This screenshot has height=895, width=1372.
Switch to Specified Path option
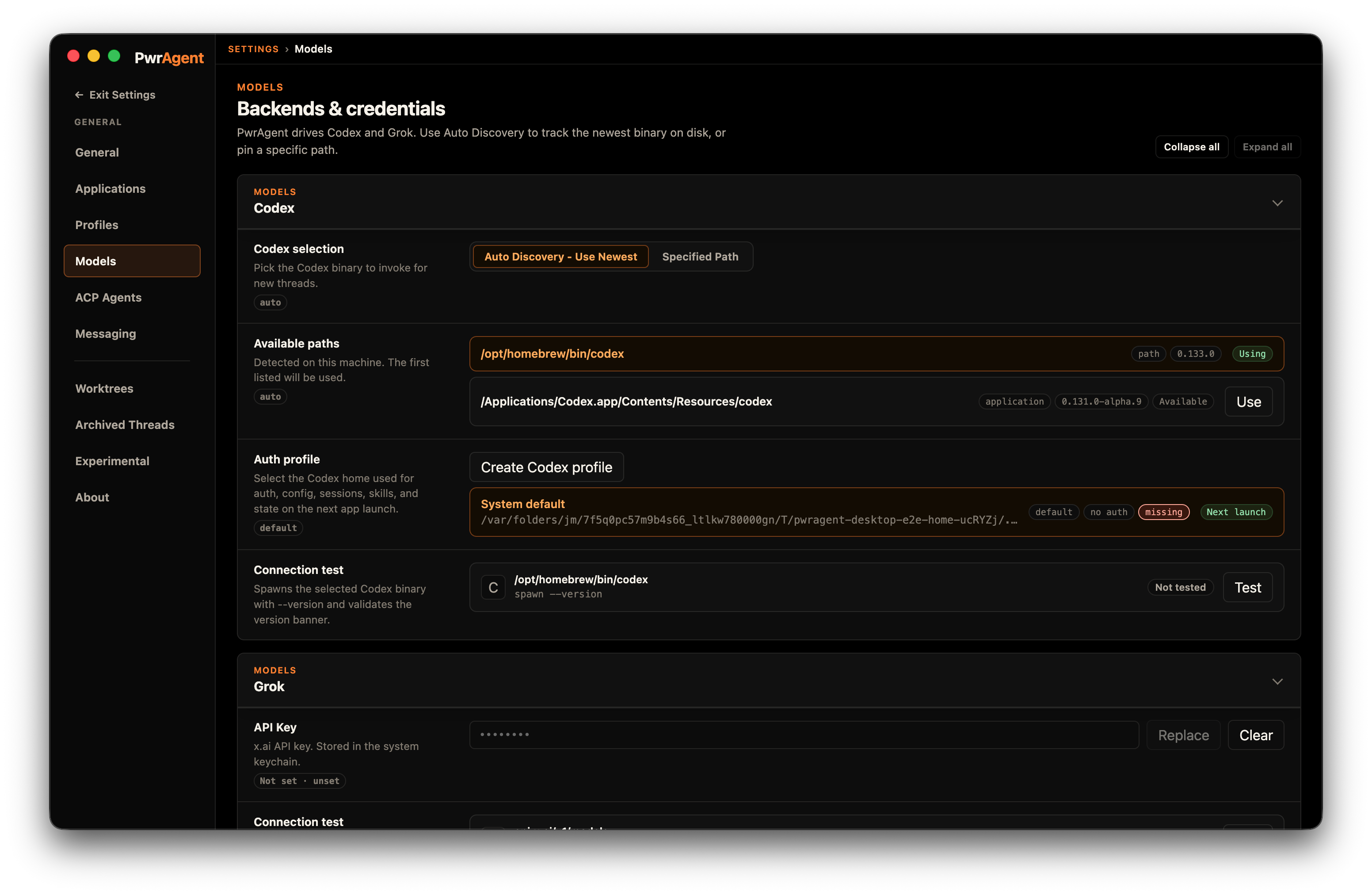tap(700, 256)
